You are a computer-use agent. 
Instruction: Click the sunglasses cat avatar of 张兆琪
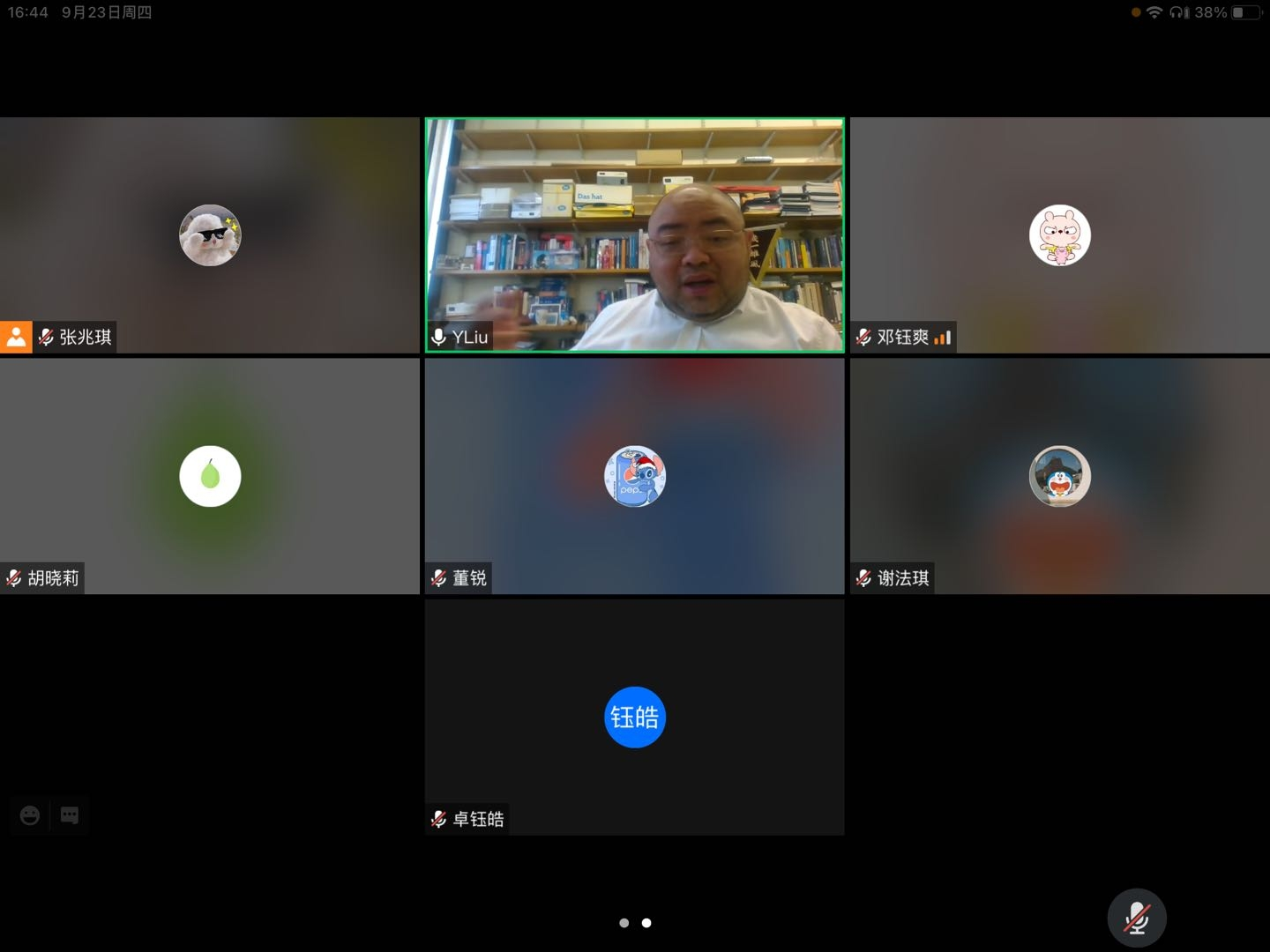point(210,235)
